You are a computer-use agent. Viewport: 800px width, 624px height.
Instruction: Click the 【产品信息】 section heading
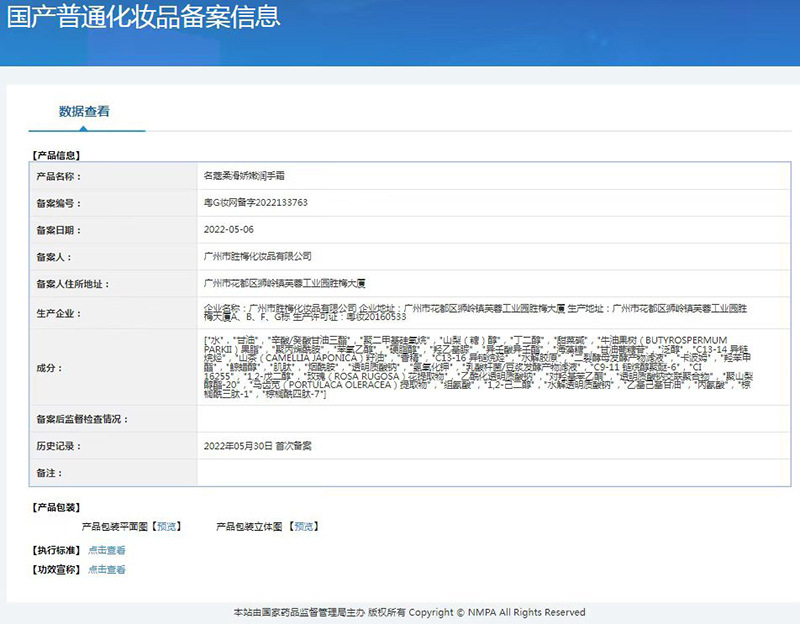click(56, 155)
